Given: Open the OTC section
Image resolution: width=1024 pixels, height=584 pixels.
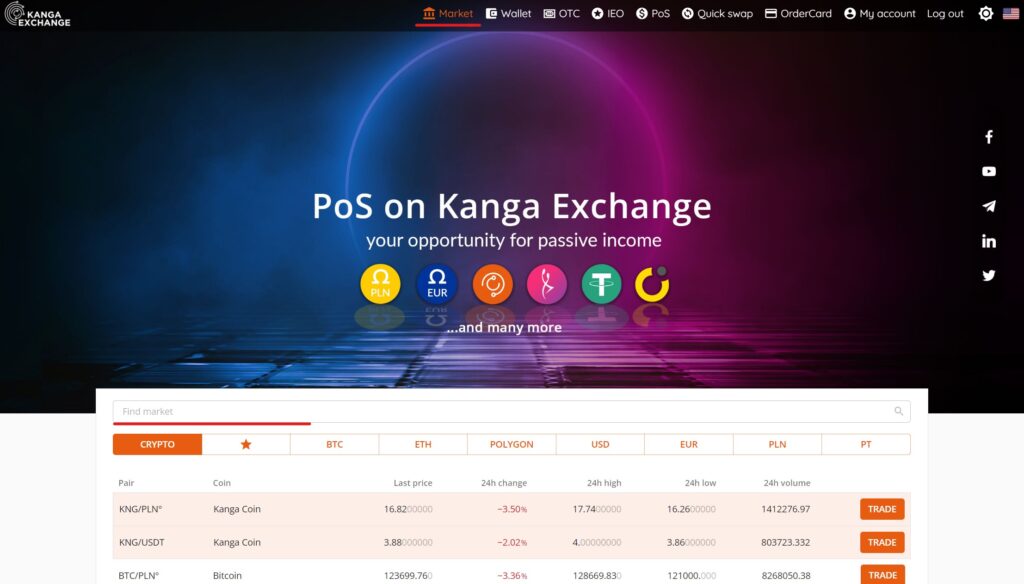Looking at the screenshot, I should (562, 13).
